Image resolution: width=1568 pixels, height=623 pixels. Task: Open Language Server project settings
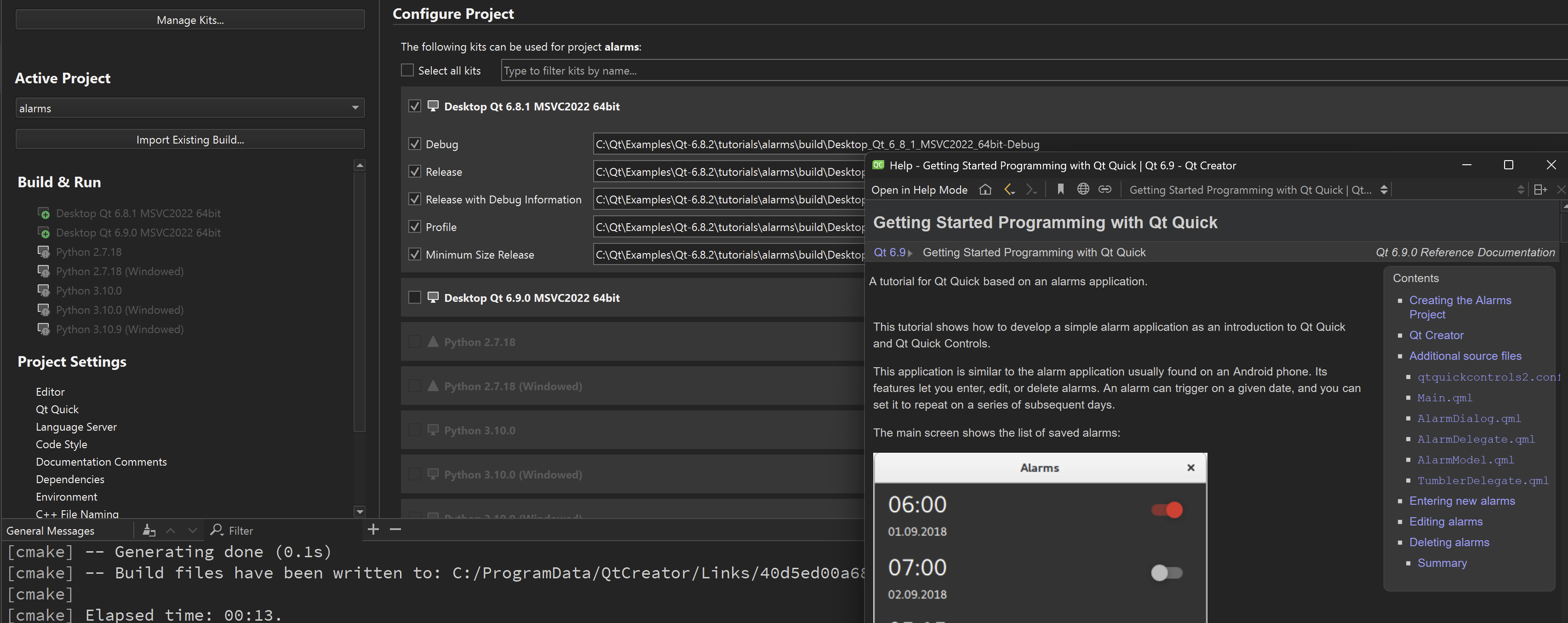coord(76,427)
